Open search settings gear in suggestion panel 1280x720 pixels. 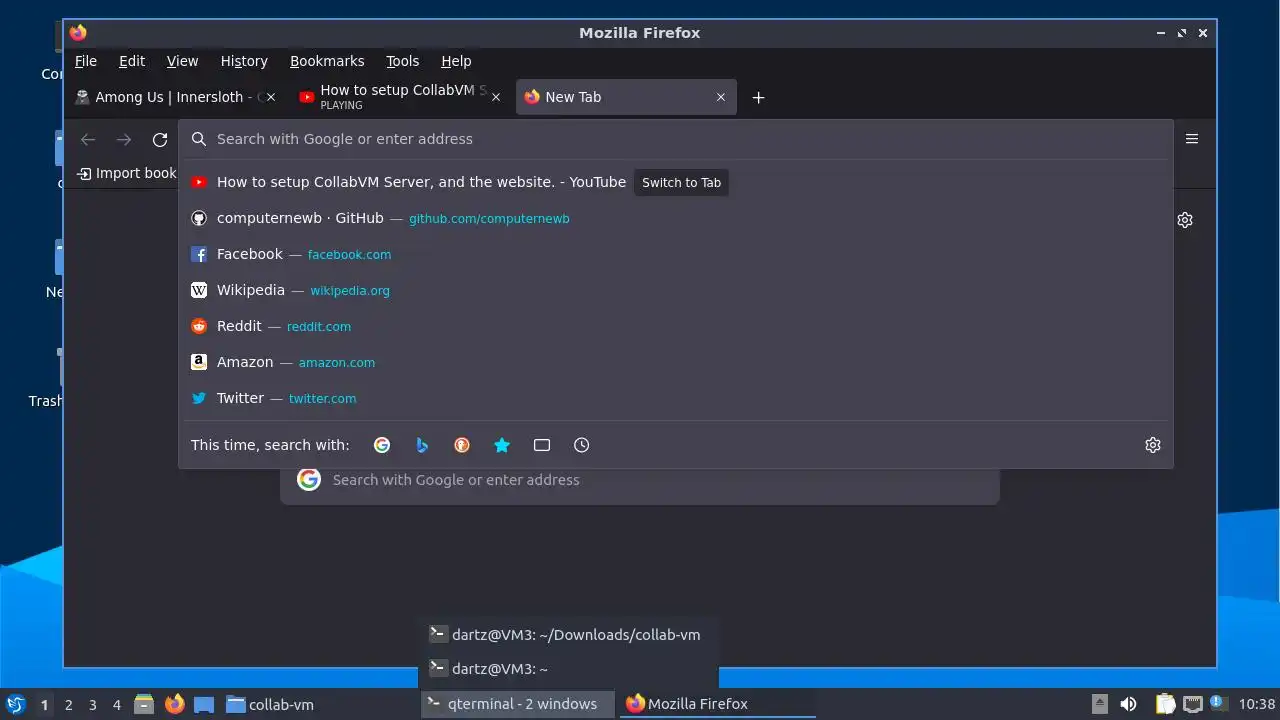tap(1153, 445)
